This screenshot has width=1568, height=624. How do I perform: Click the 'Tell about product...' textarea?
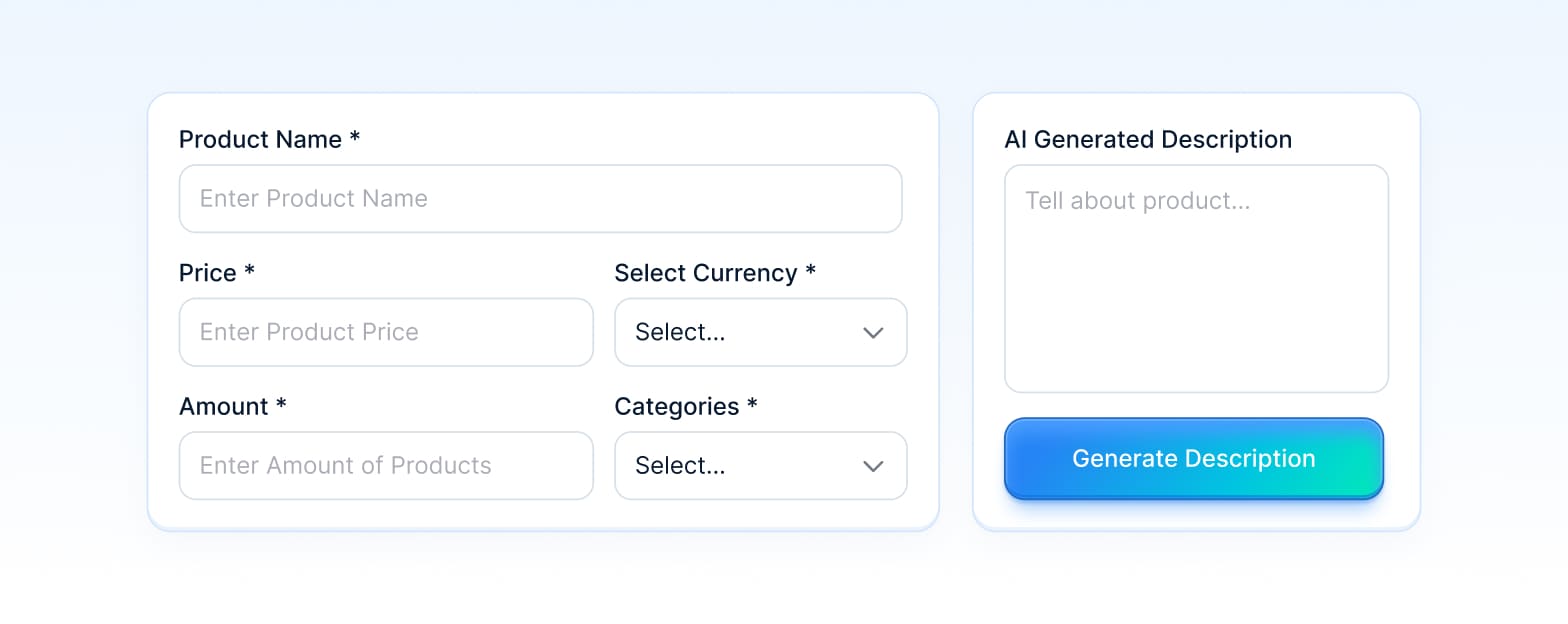(x=1195, y=280)
